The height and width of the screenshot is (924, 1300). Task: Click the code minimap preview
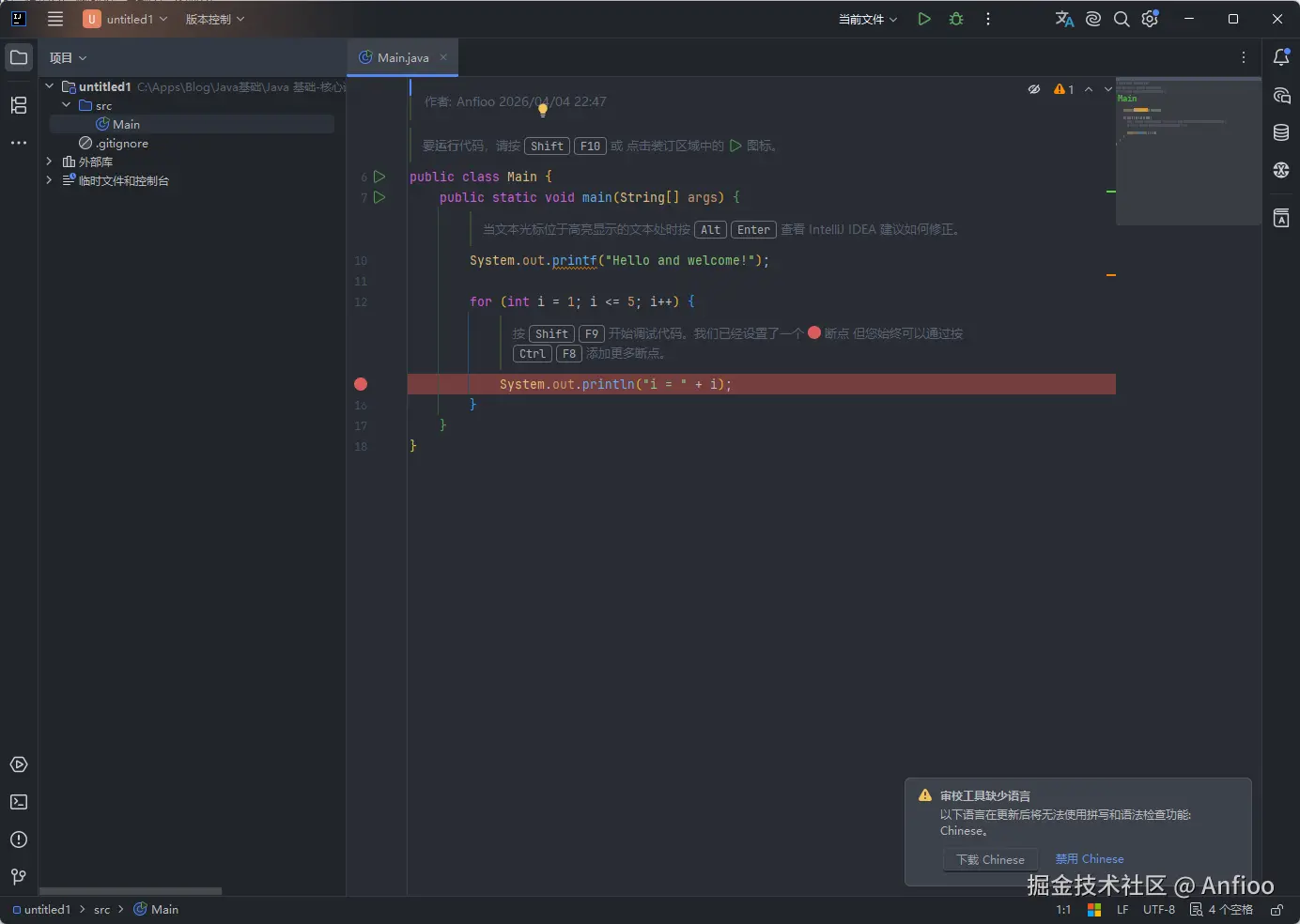click(1187, 151)
